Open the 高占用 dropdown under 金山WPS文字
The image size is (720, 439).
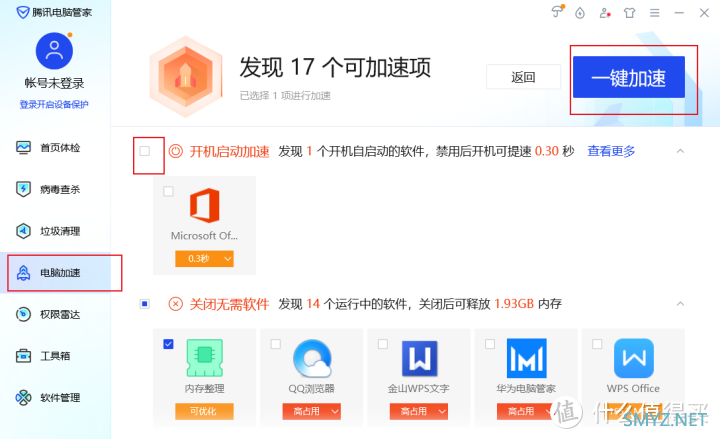[419, 411]
